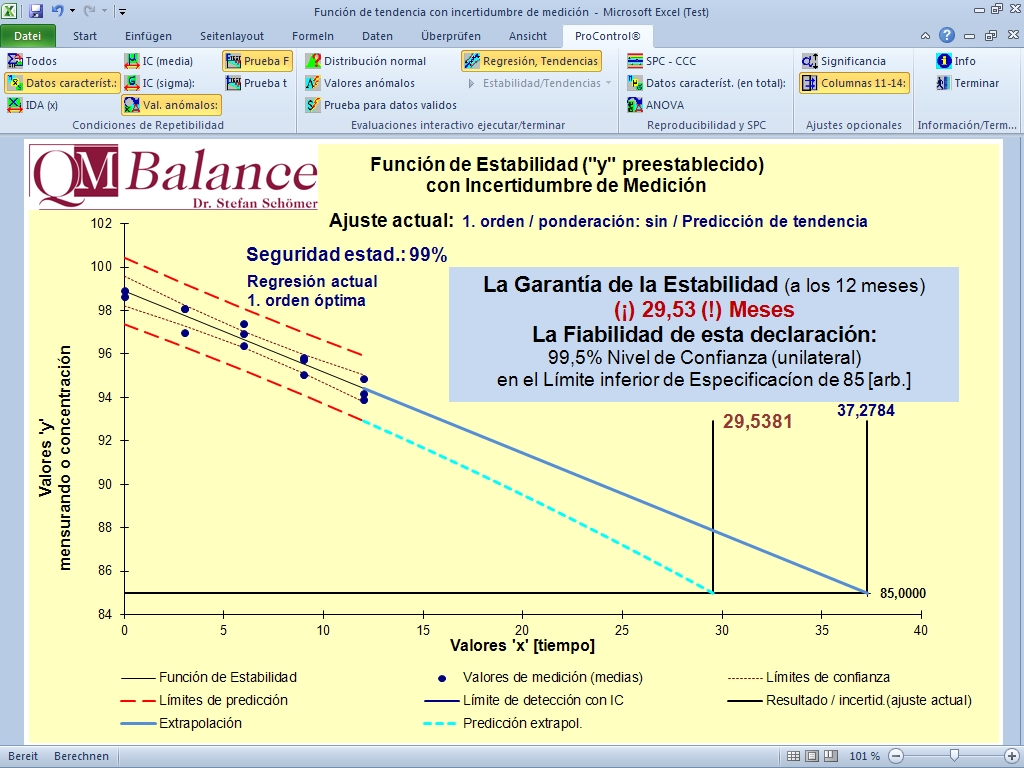Toggle Regresión, Tendencias evaluation
The image size is (1024, 768).
tap(531, 61)
